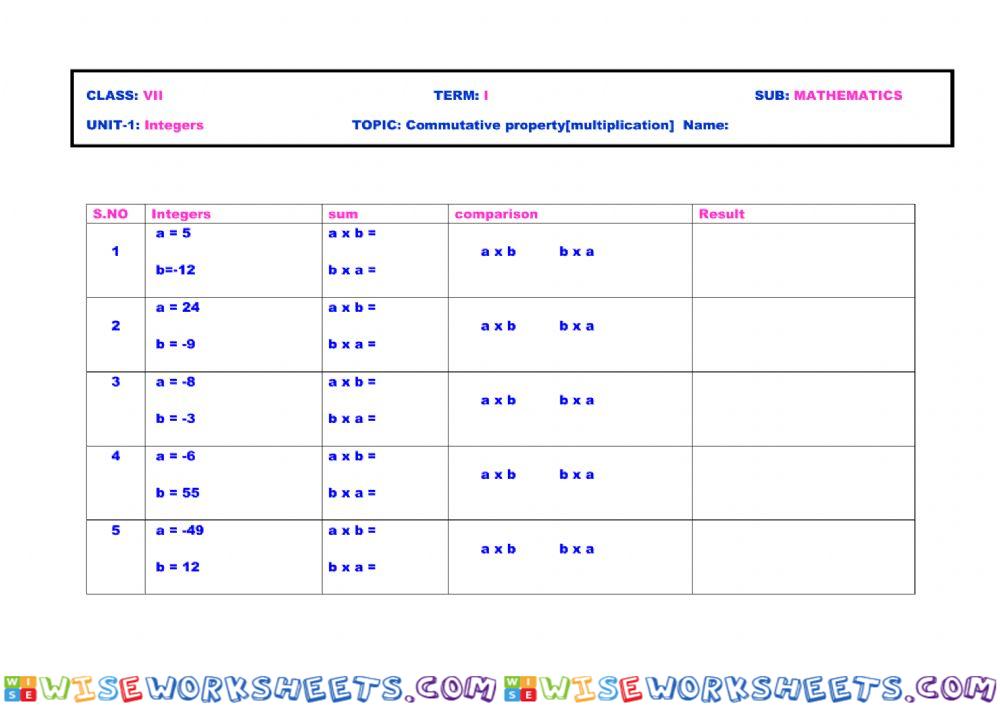
Task: Click 'b x a =' in row 1 sum
Action: pos(352,270)
